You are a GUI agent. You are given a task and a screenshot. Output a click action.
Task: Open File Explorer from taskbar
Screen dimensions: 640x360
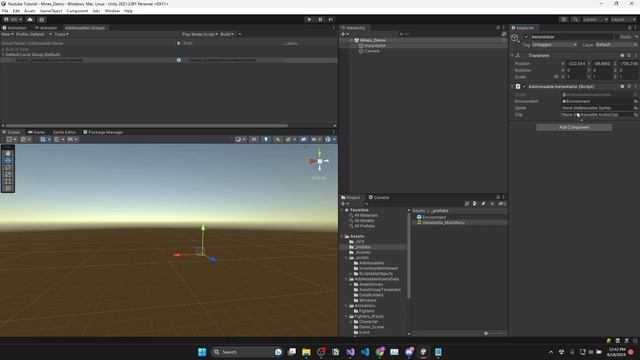306,352
